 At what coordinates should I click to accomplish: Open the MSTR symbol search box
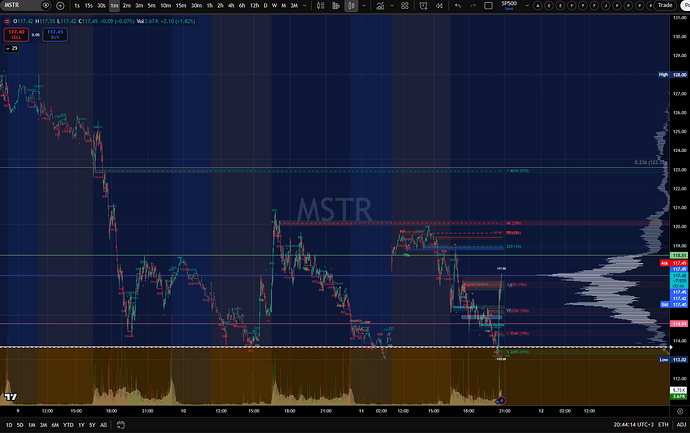[20, 5]
